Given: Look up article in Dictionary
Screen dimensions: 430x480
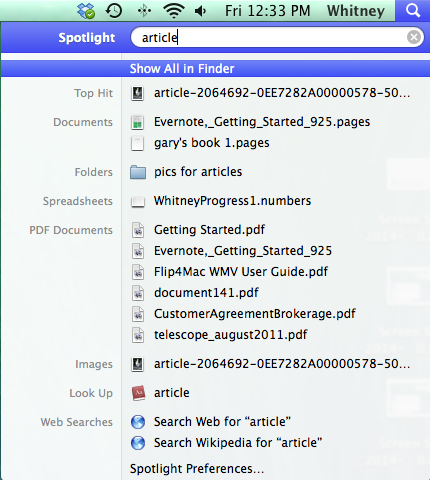Looking at the screenshot, I should (172, 393).
